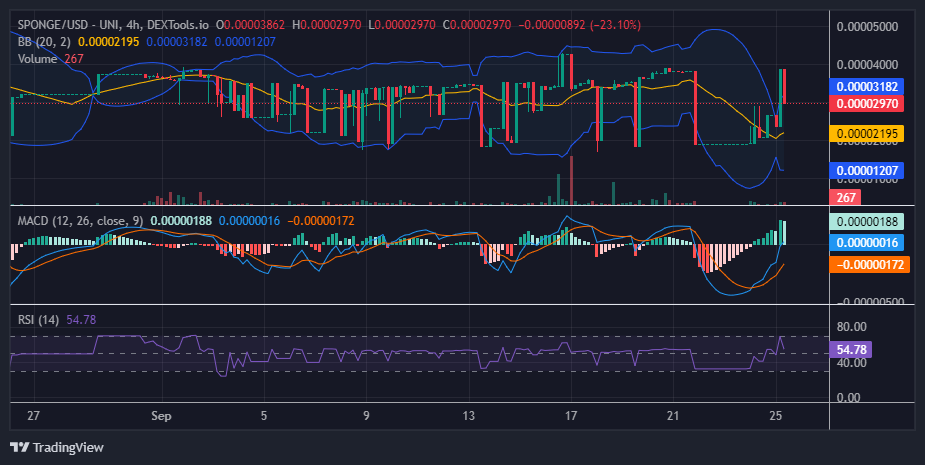Click the 27 date label on time axis
This screenshot has width=925, height=465.
tap(34, 415)
